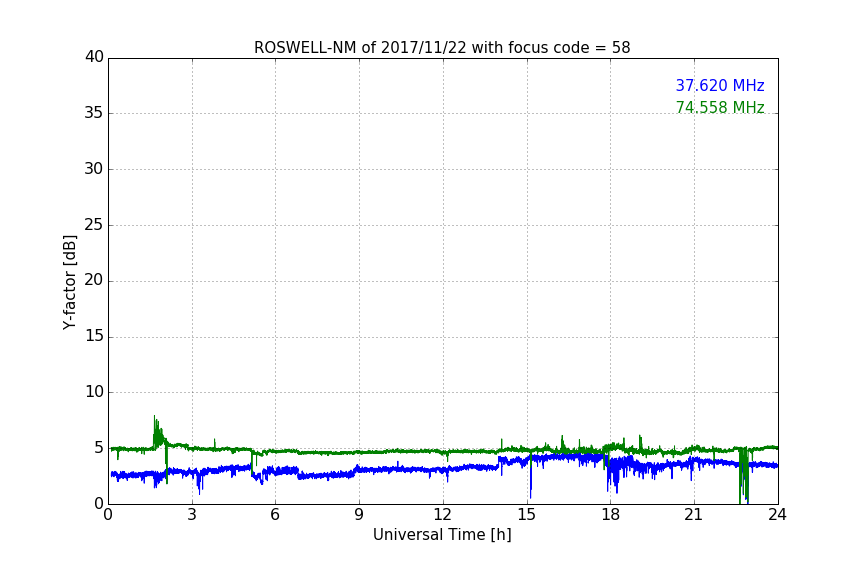The image size is (864, 576).
Task: Click the x-axis tick label '3'
Action: [x=192, y=515]
